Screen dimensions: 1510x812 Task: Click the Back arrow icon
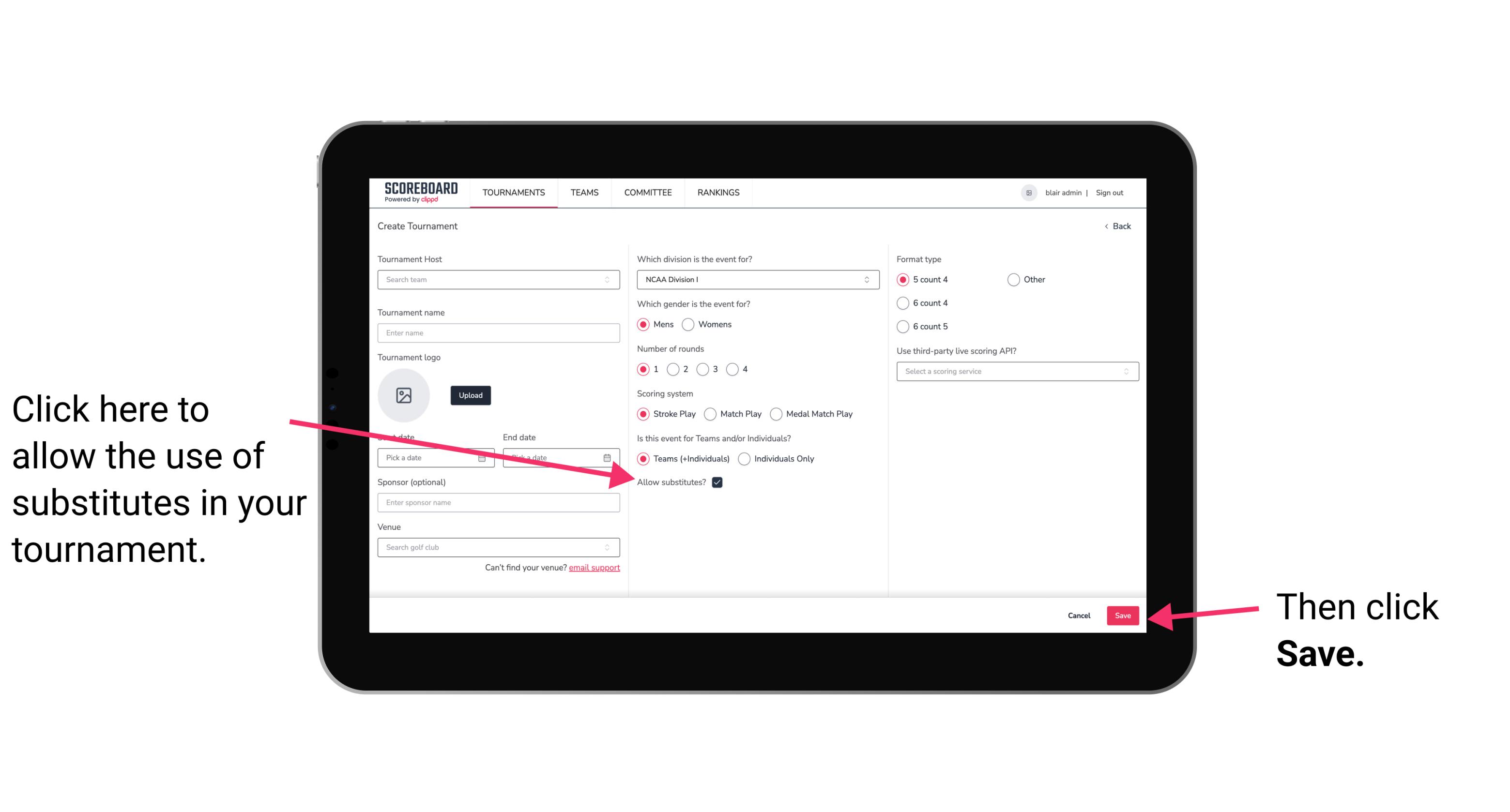(x=1107, y=226)
